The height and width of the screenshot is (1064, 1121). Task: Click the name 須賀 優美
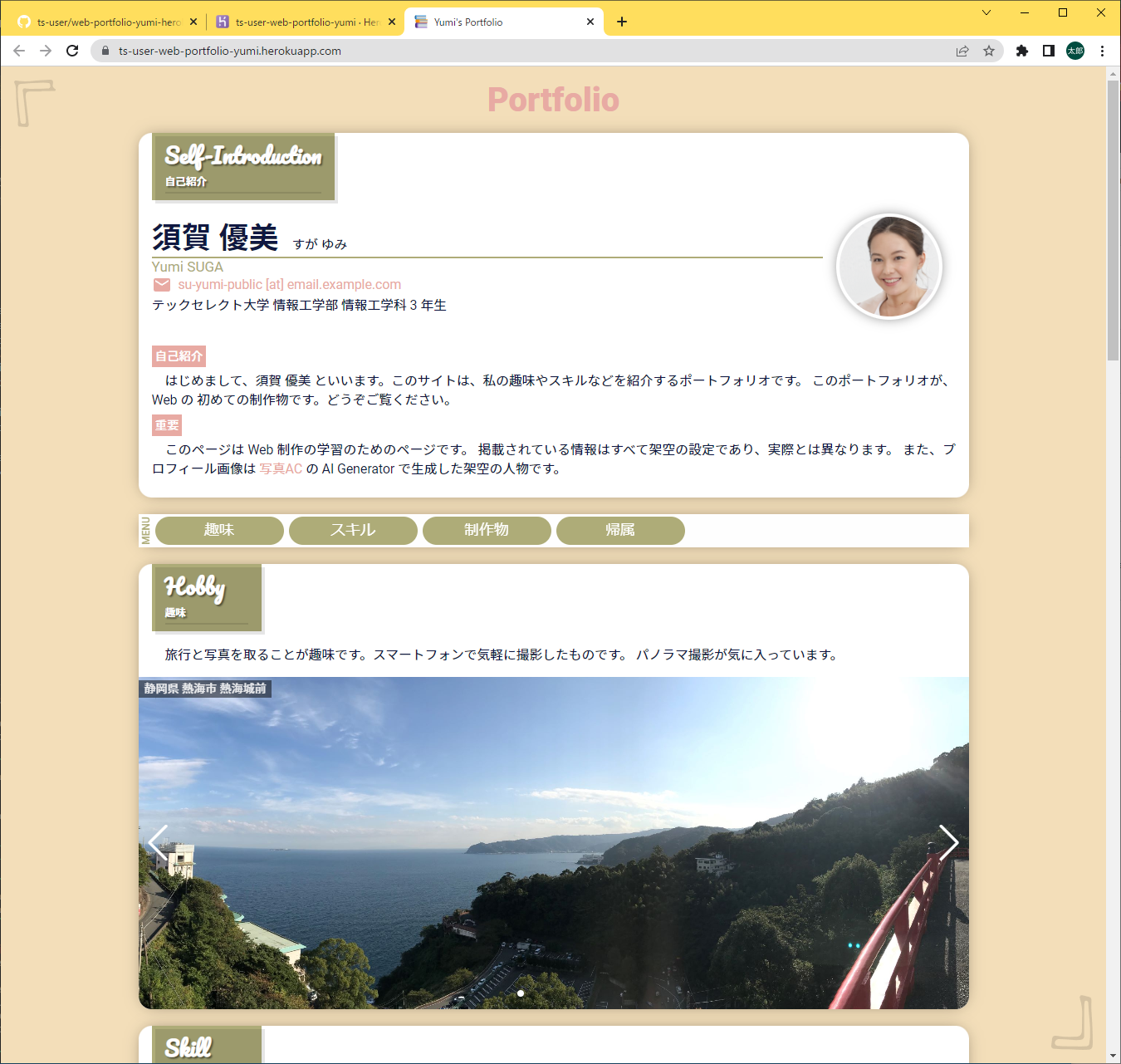(x=215, y=238)
